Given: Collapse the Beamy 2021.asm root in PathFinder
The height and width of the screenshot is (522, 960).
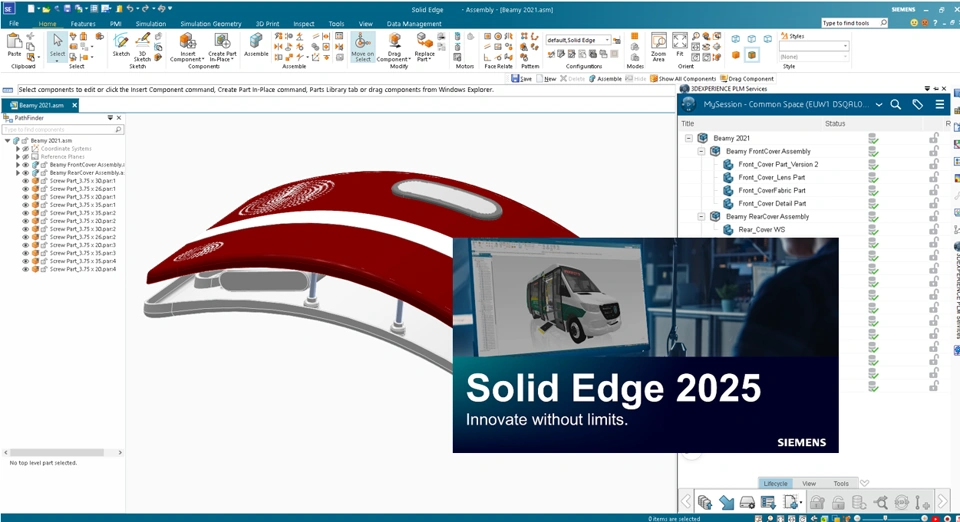Looking at the screenshot, I should pos(7,141).
